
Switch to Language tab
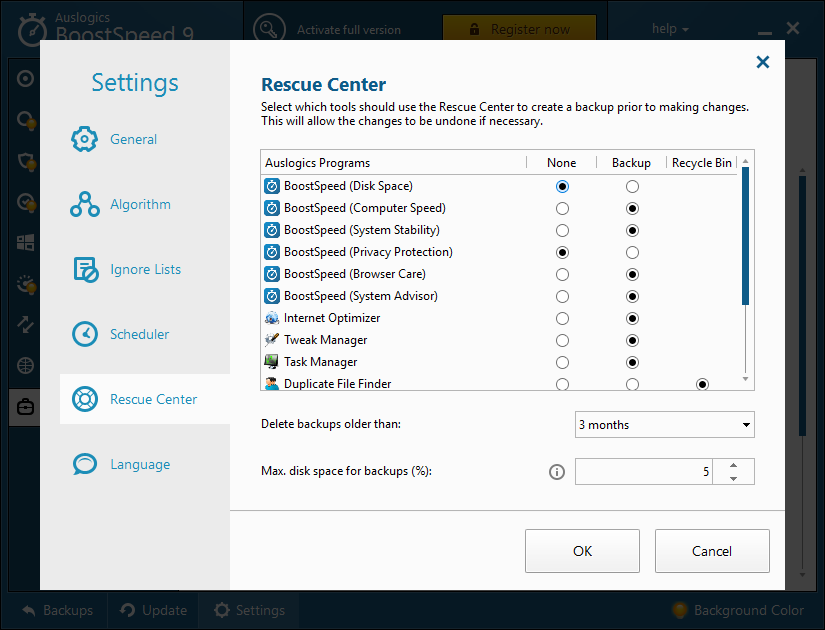pyautogui.click(x=140, y=465)
